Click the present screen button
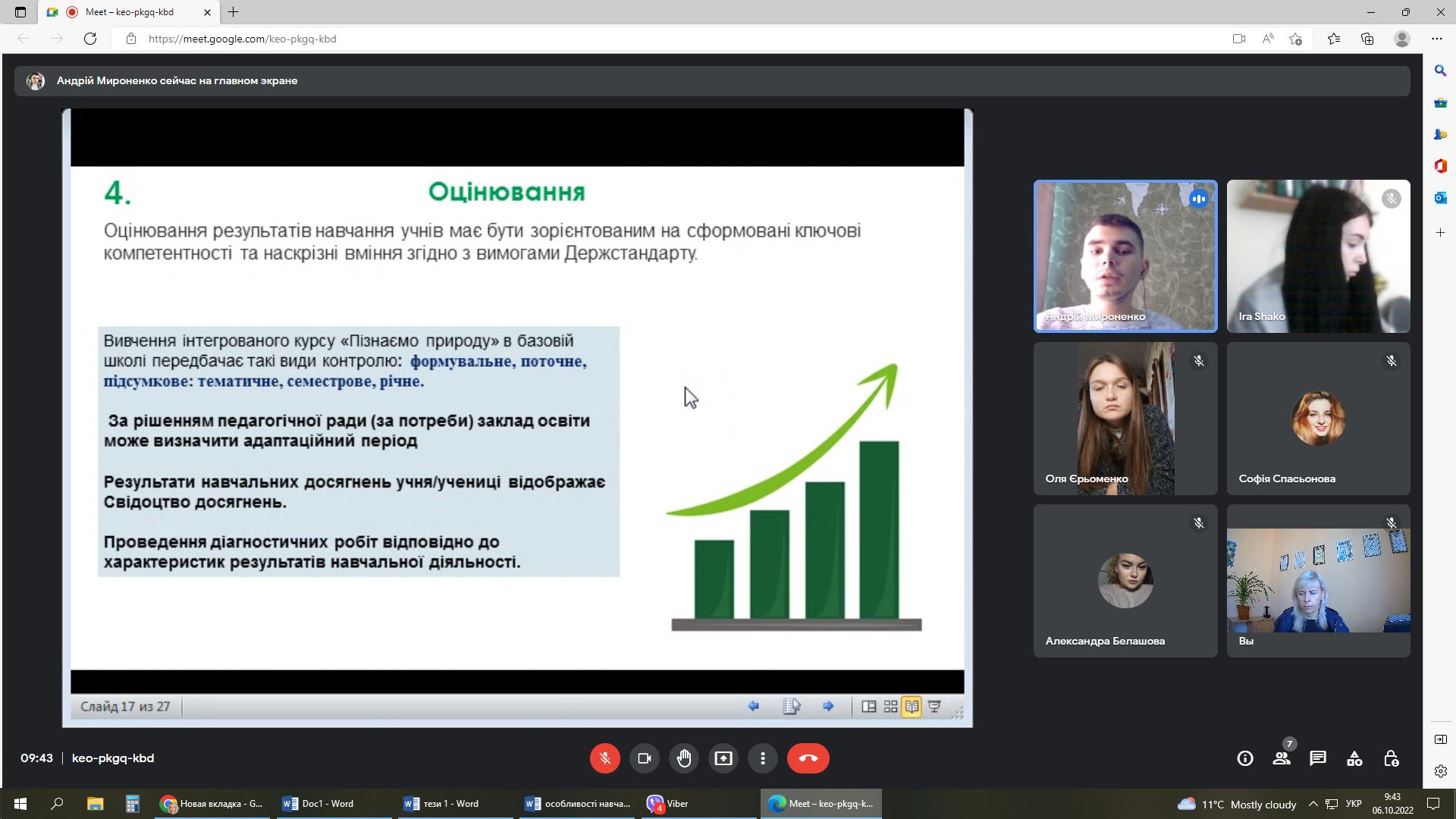Screen dimensions: 1456x819 (723, 758)
